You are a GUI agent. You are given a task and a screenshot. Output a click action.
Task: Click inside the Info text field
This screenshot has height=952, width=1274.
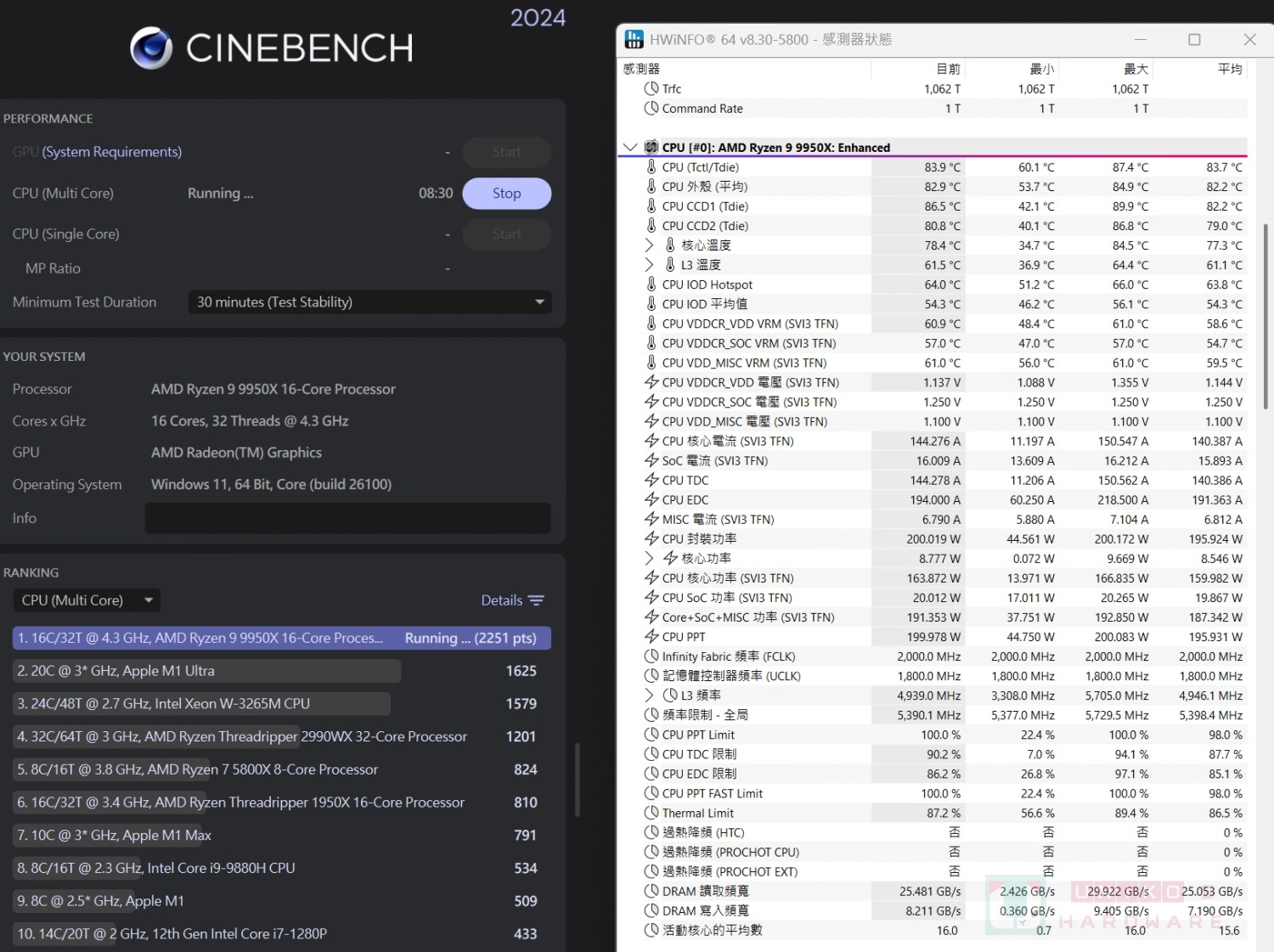(347, 518)
